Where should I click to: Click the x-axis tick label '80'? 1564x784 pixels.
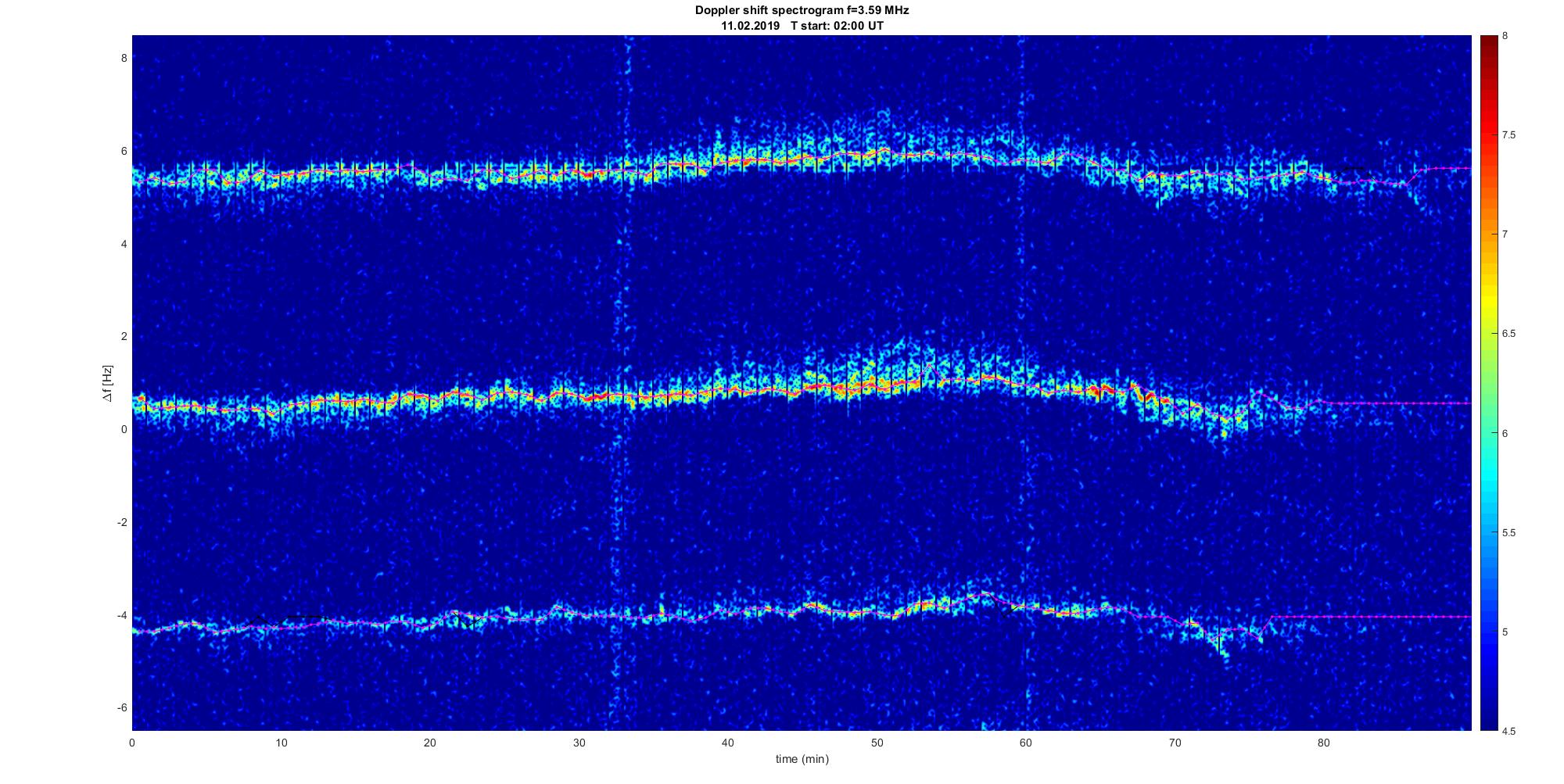point(1324,743)
